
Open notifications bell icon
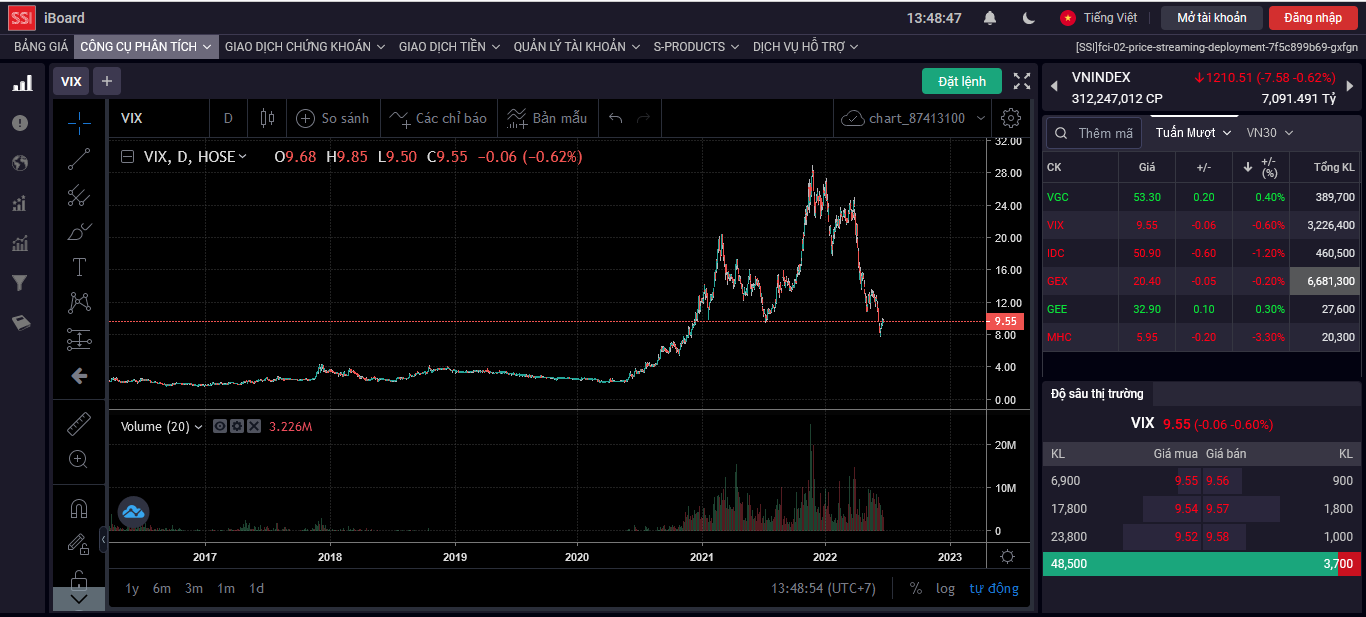(x=990, y=18)
